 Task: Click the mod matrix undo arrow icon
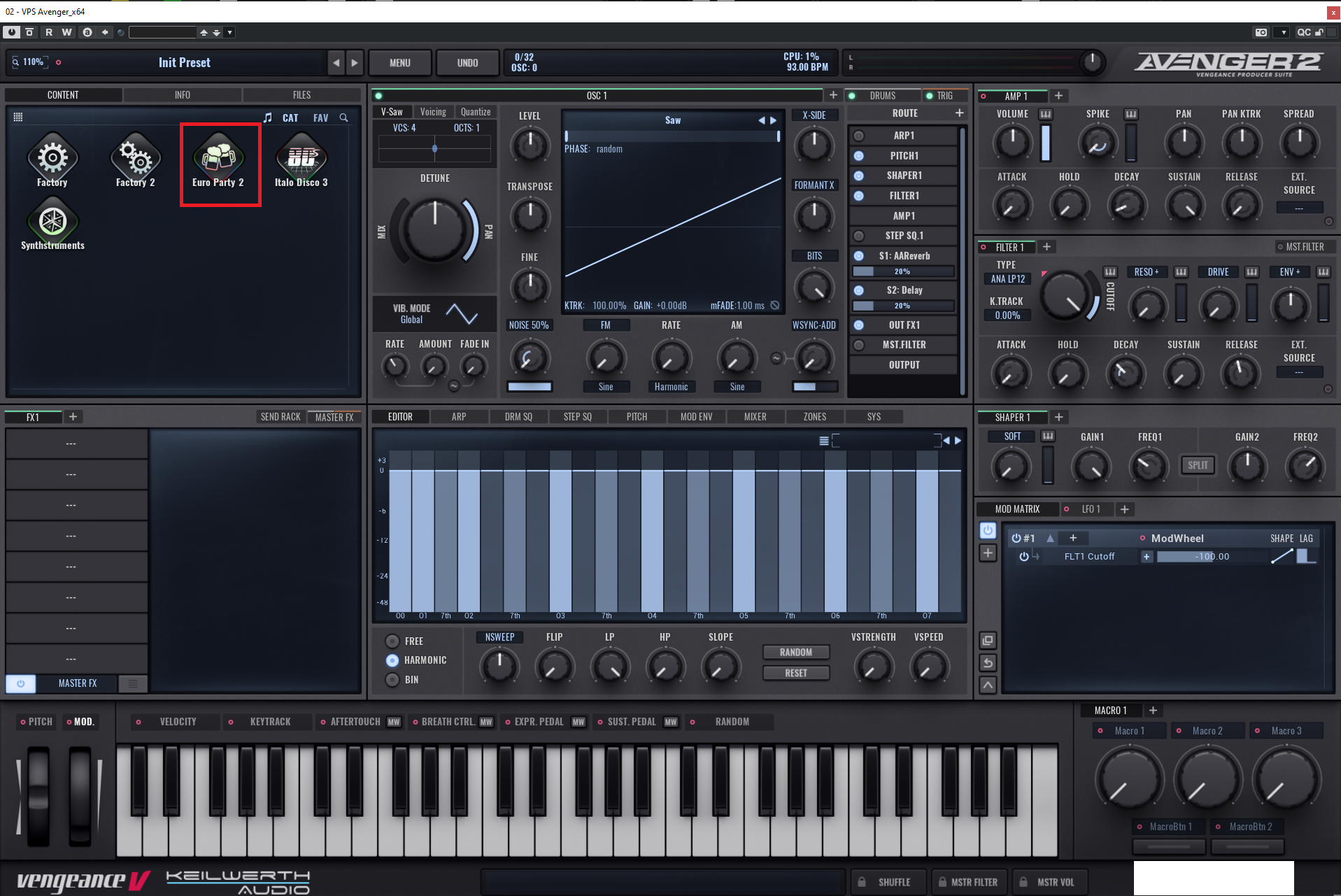[x=988, y=663]
